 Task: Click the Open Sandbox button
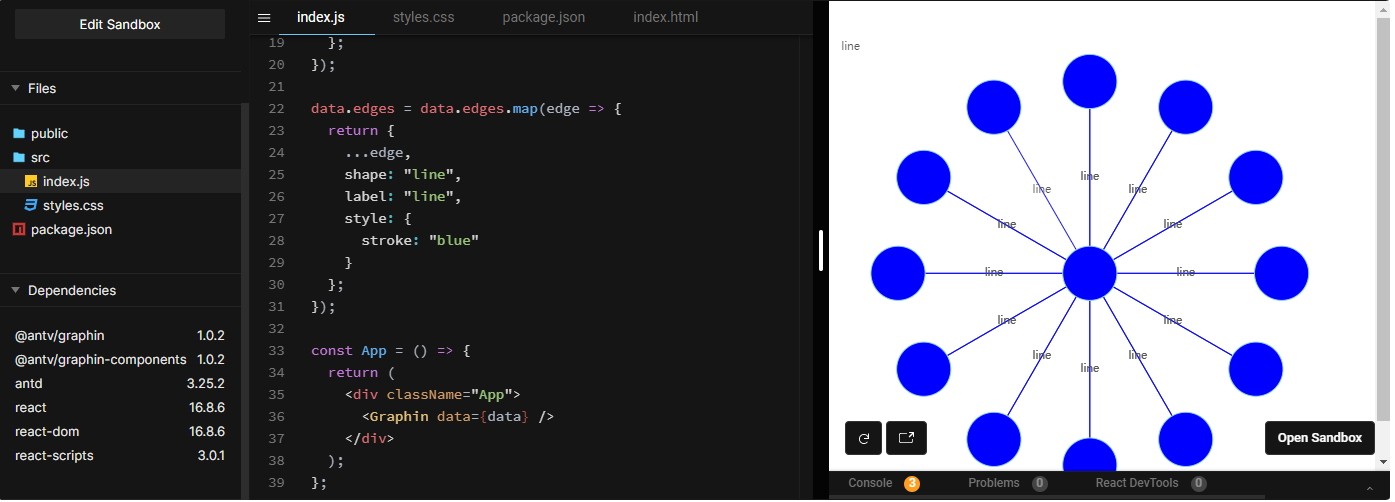tap(1319, 438)
